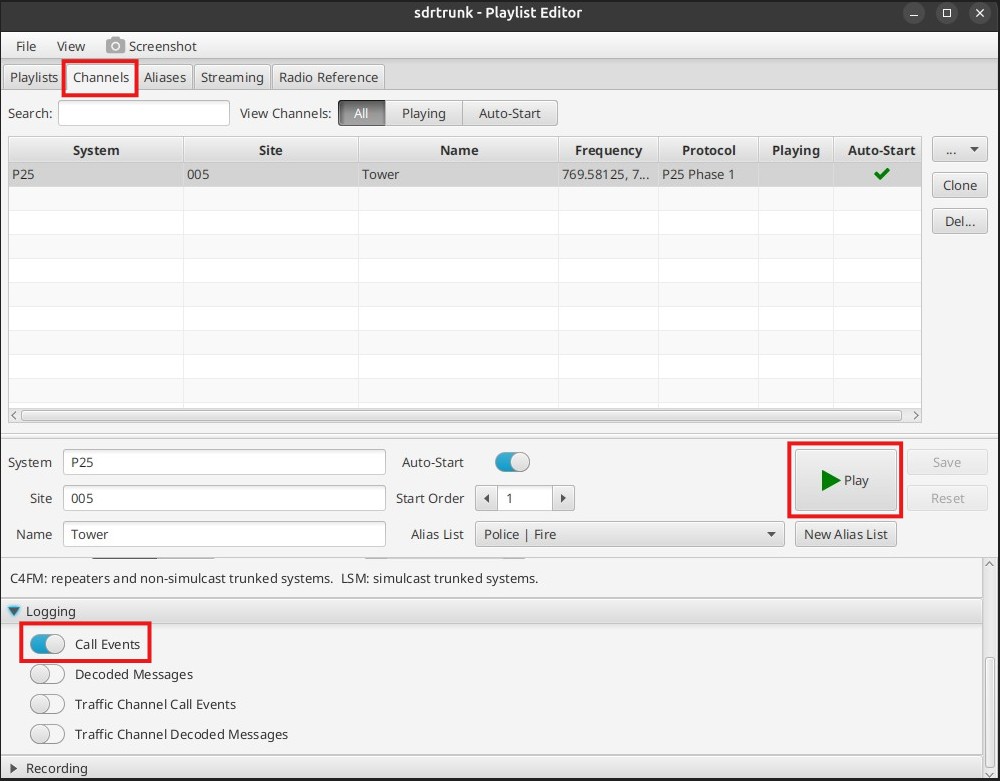The width and height of the screenshot is (1000, 781).
Task: Click the Start Order value field
Action: [525, 498]
